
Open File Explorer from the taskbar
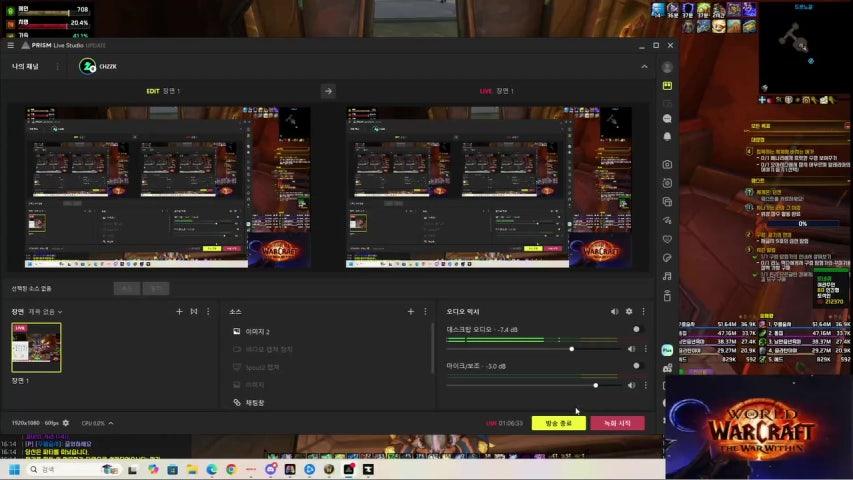192,469
